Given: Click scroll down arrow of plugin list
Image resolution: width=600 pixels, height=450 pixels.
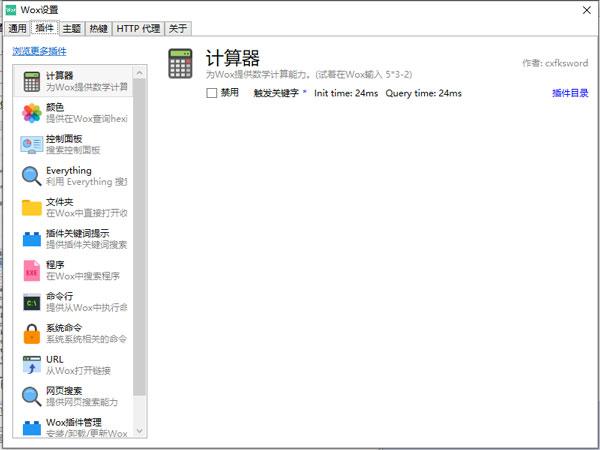Looking at the screenshot, I should click(x=140, y=431).
